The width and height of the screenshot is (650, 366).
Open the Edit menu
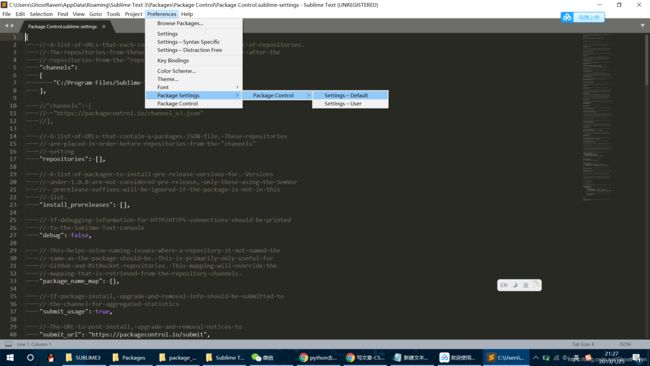[x=20, y=14]
